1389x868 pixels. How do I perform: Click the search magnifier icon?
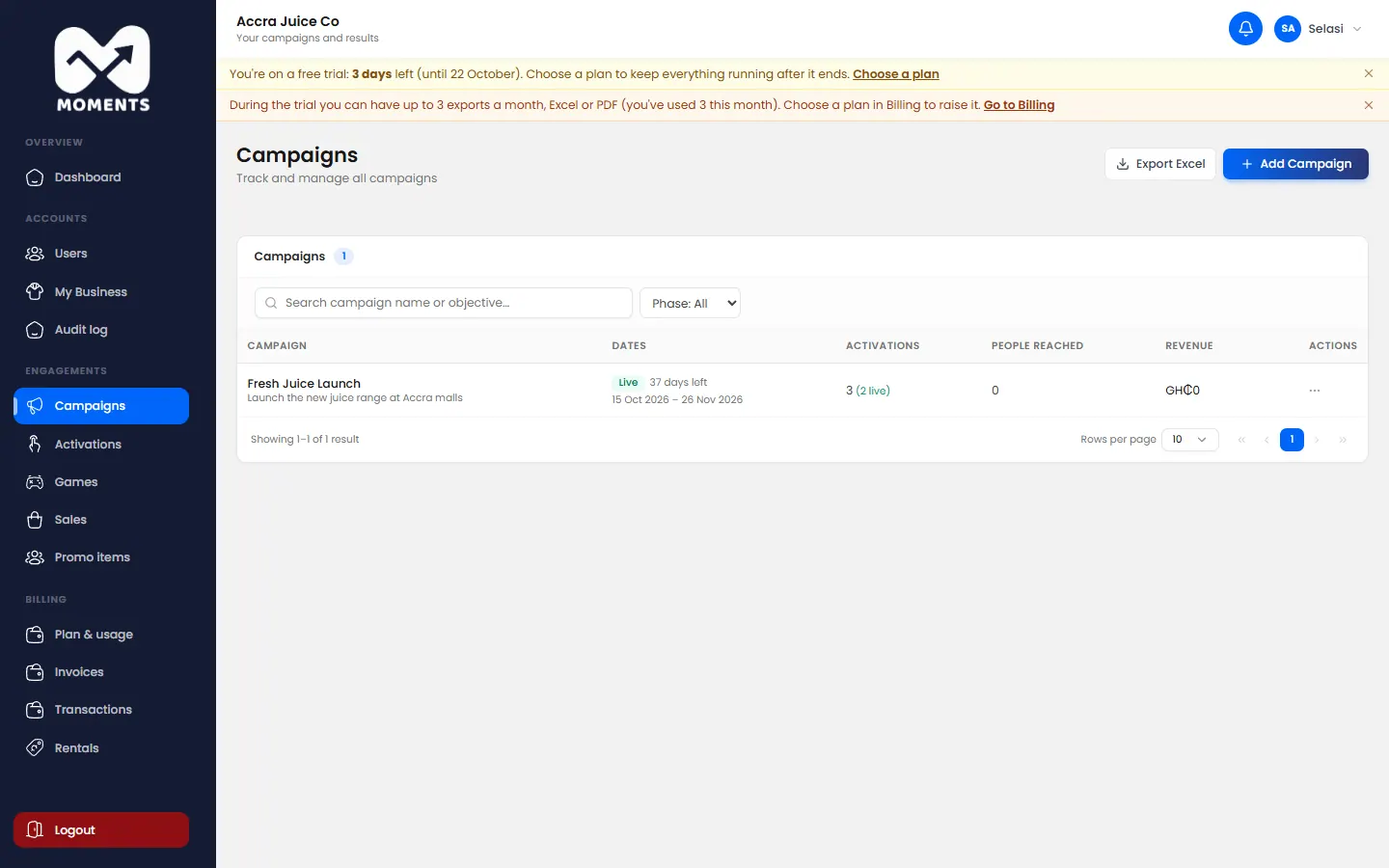pos(271,303)
